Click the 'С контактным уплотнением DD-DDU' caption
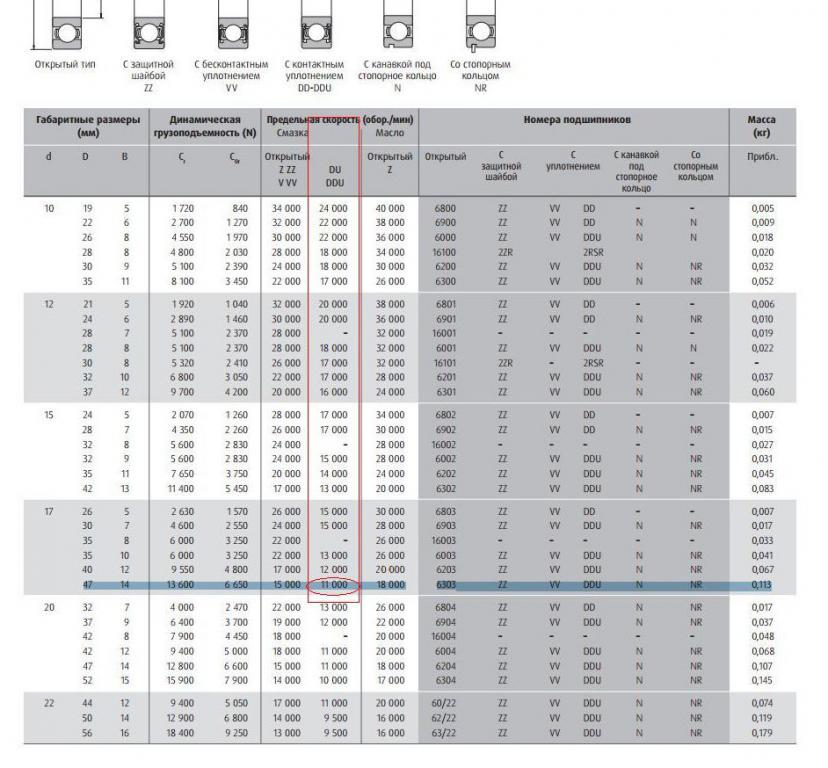This screenshot has height=768, width=828. pyautogui.click(x=314, y=76)
